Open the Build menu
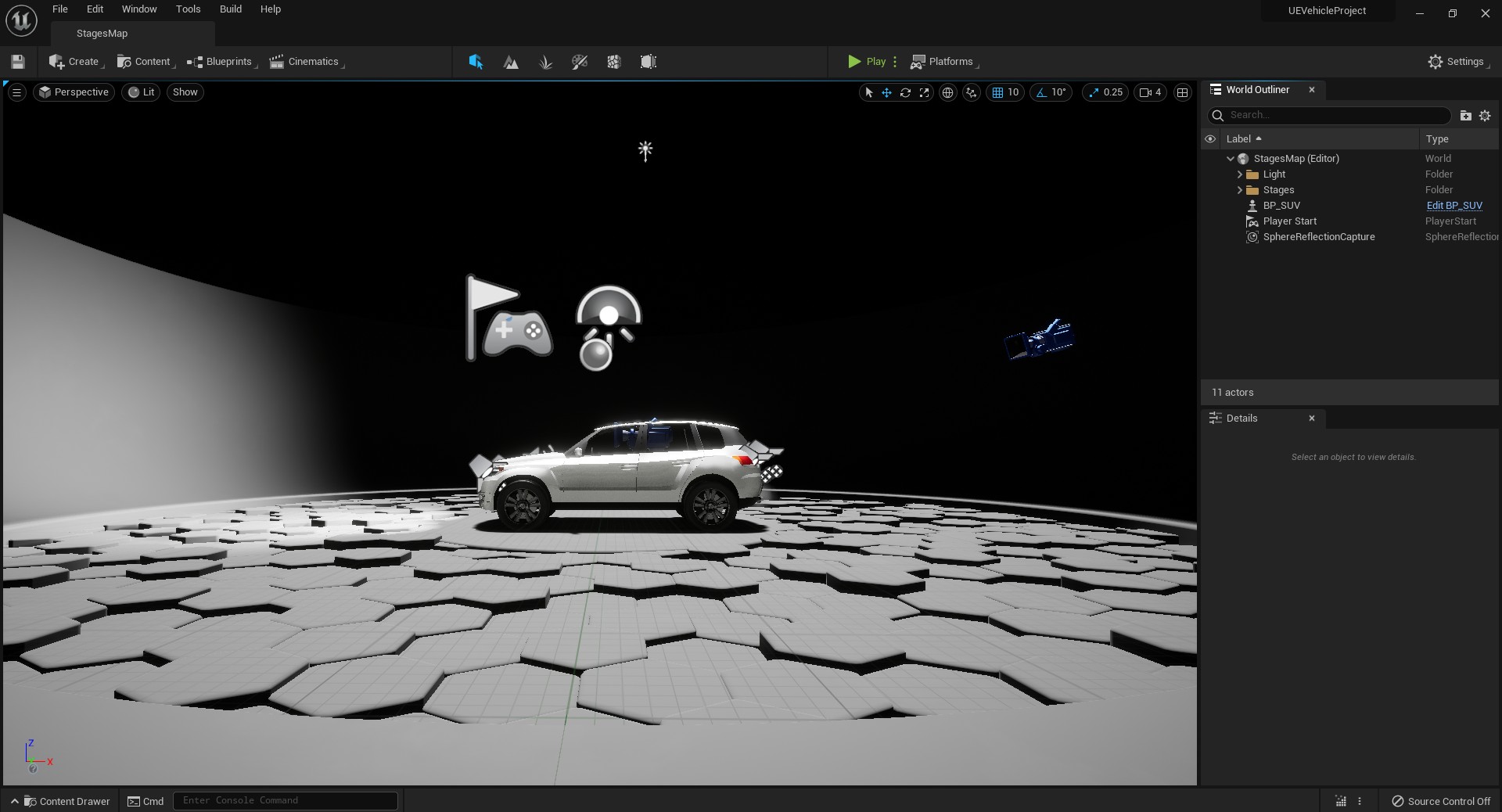Screen dimensions: 1502x812 pyautogui.click(x=230, y=9)
